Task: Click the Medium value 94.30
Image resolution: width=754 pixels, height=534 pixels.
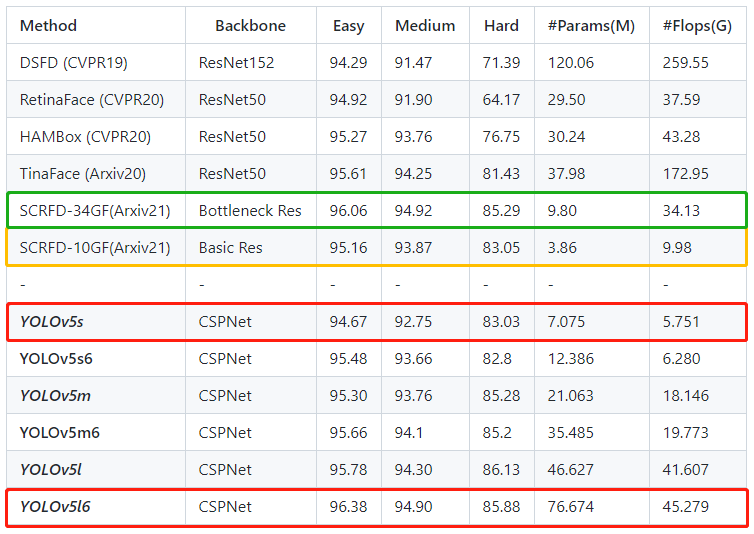Action: [414, 470]
